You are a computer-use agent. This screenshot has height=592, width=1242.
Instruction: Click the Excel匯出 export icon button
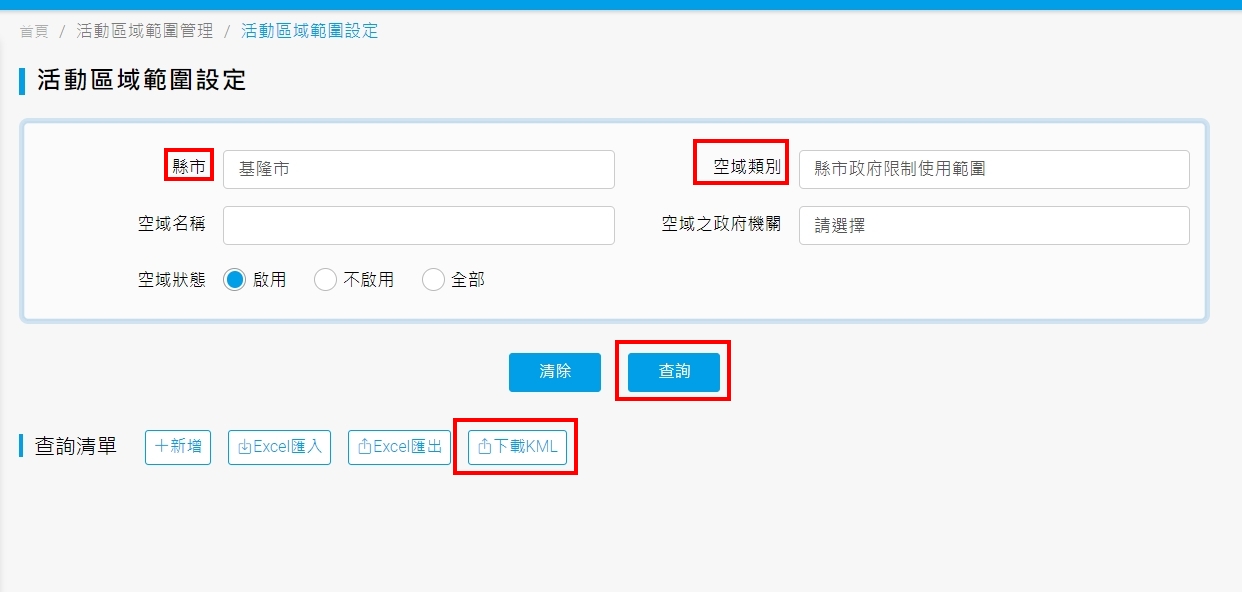click(365, 447)
